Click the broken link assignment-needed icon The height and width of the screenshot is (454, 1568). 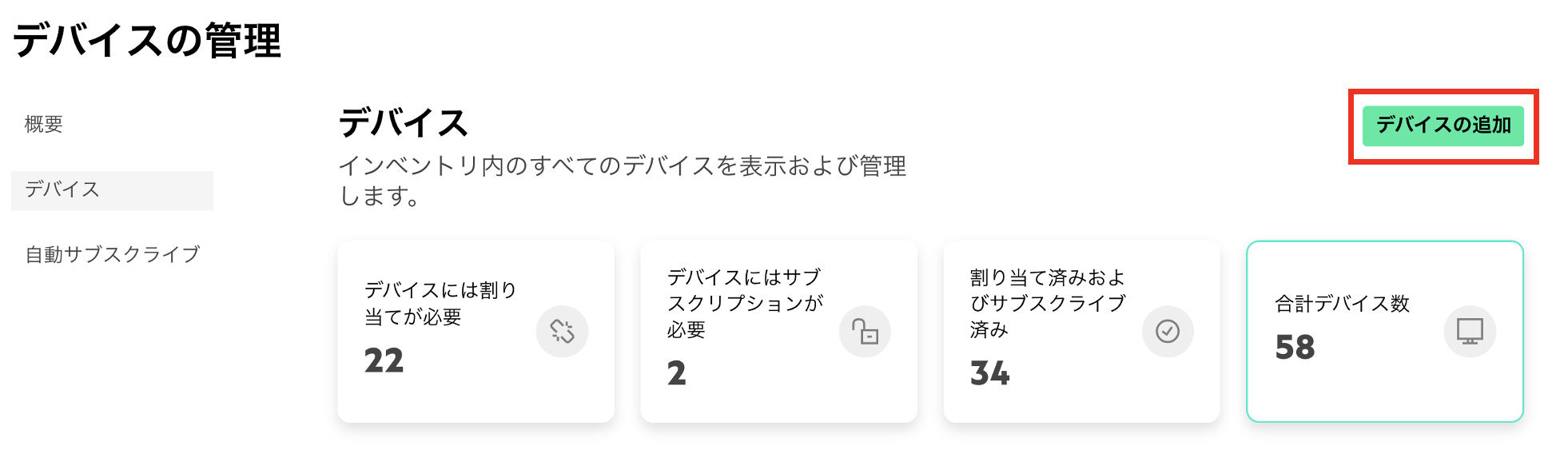(x=562, y=331)
